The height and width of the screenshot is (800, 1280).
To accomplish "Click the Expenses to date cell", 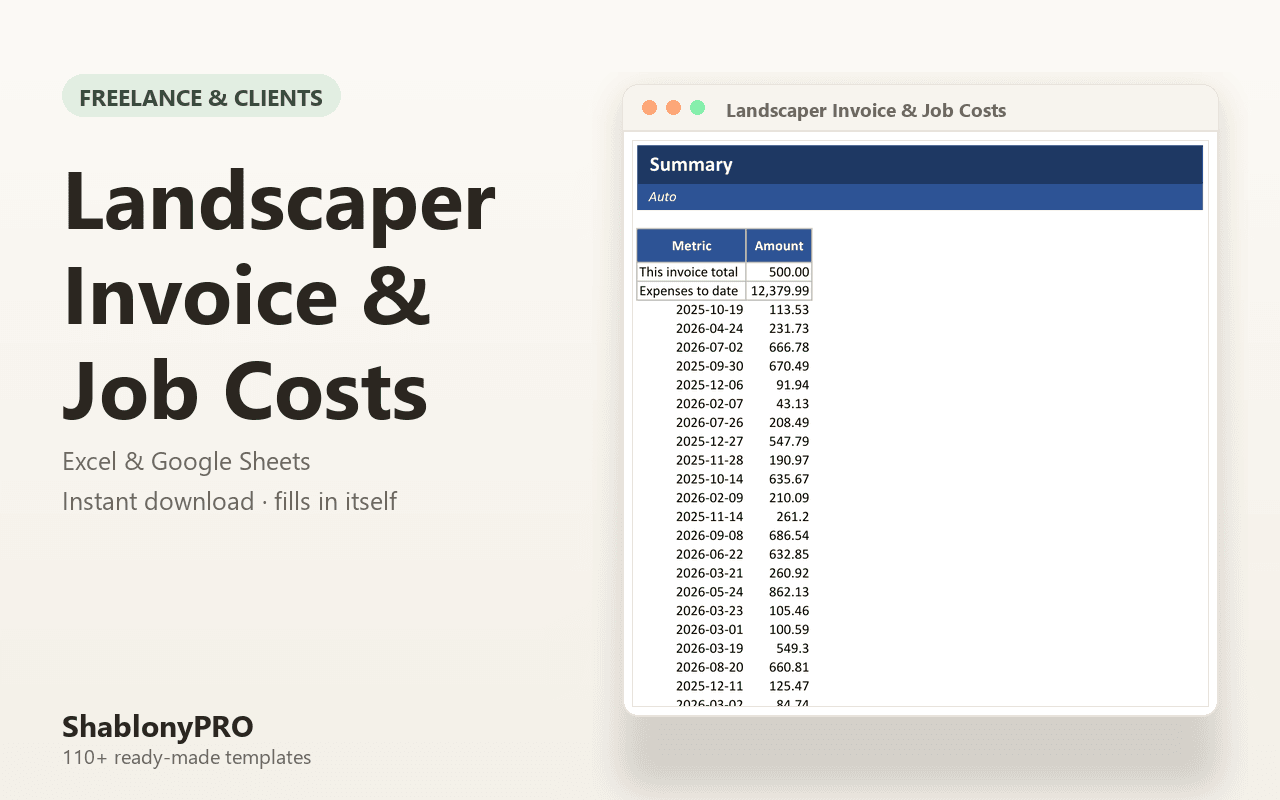I will pyautogui.click(x=692, y=291).
